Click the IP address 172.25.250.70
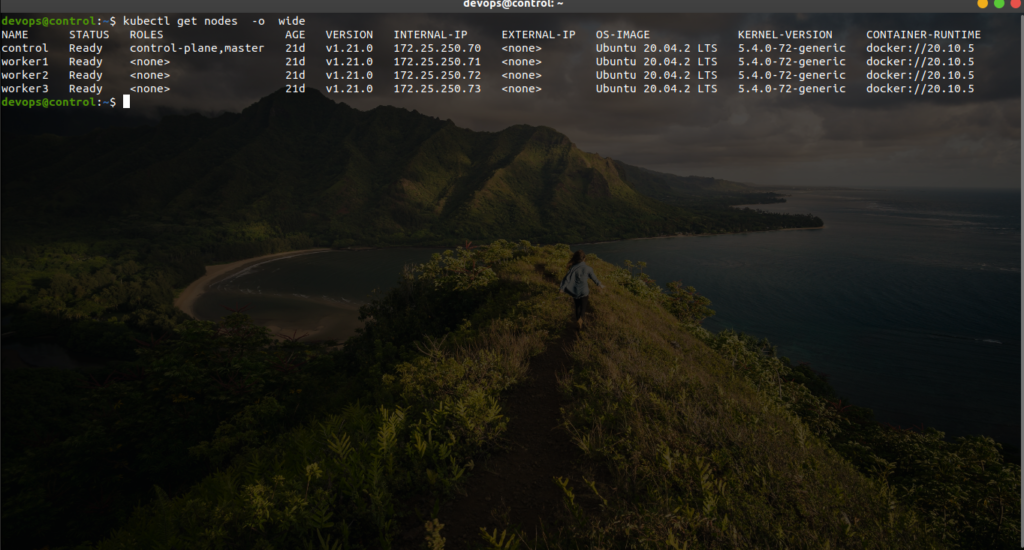The image size is (1024, 550). coord(438,48)
